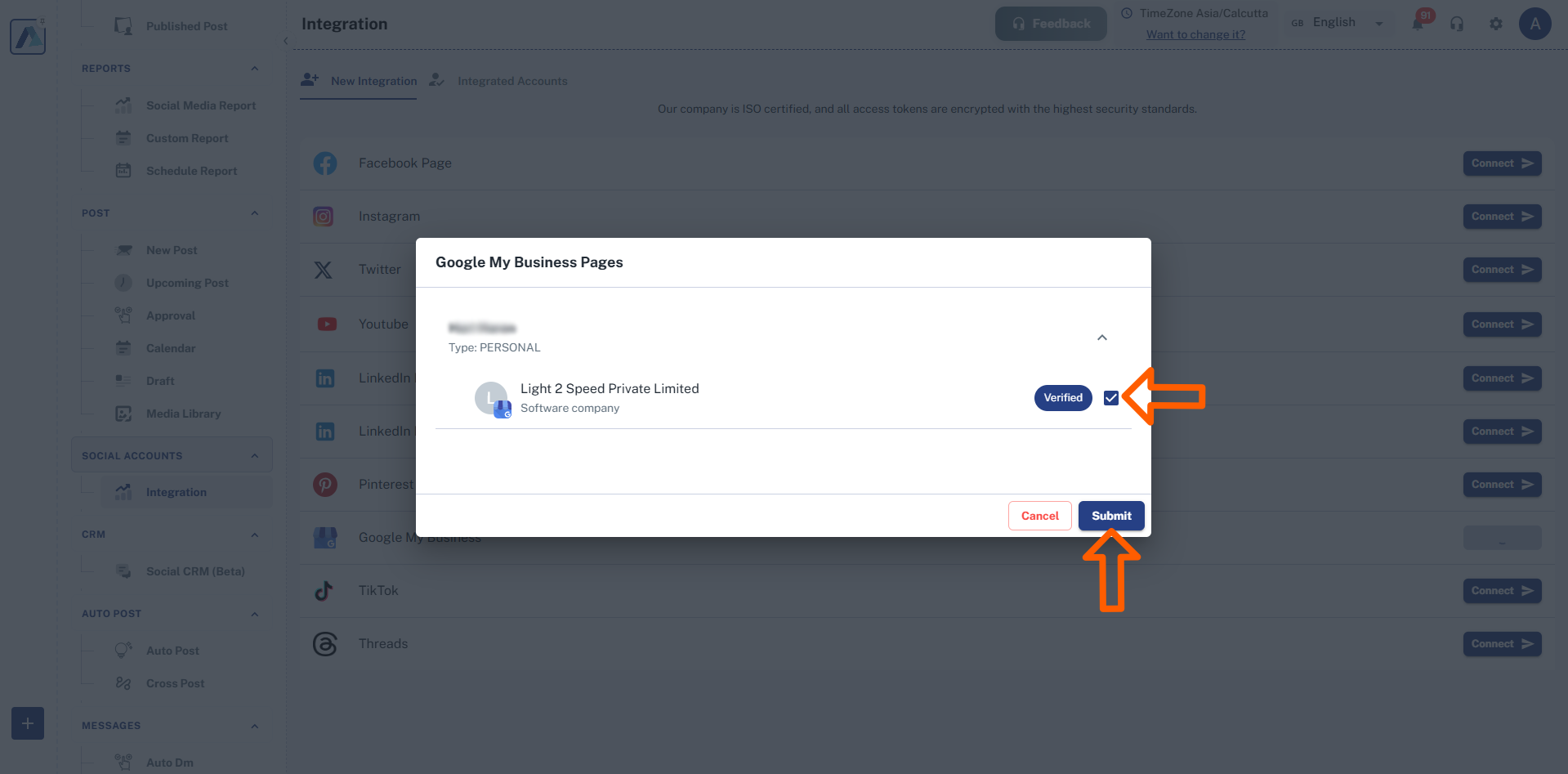Submit the Google My Business pages
This screenshot has height=774, width=1568.
coord(1110,516)
